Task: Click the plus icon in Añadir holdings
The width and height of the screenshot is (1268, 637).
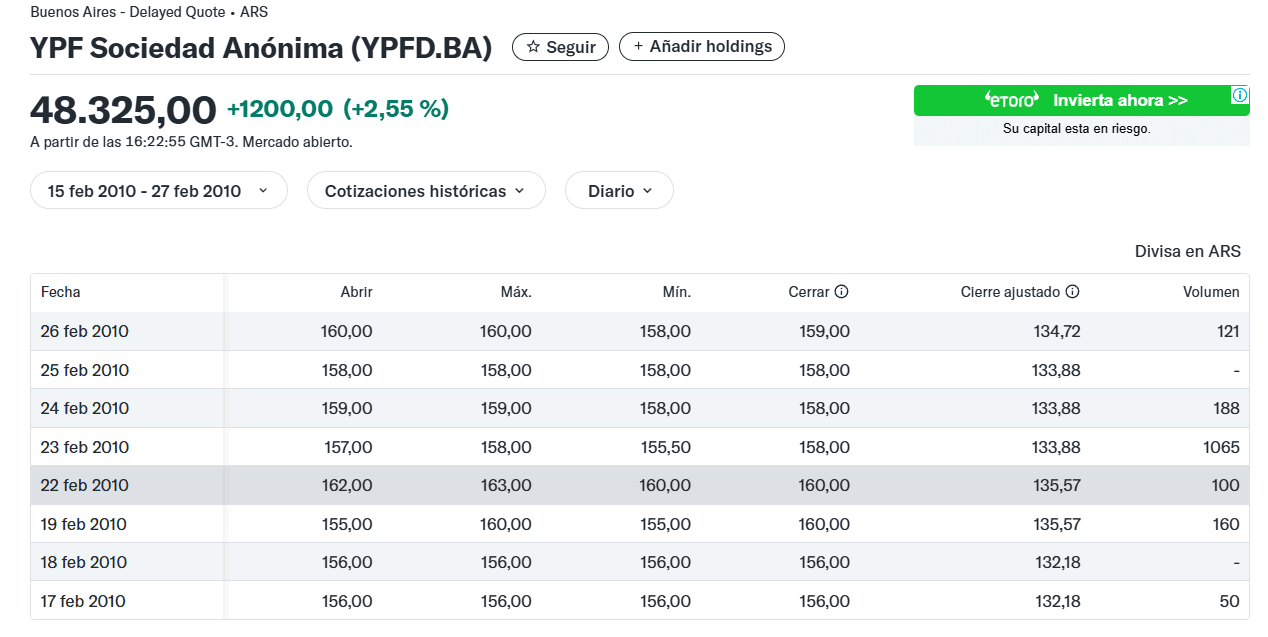Action: tap(638, 47)
